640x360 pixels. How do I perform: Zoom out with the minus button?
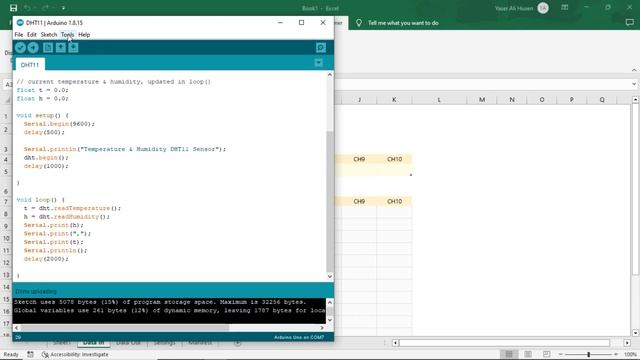point(561,354)
